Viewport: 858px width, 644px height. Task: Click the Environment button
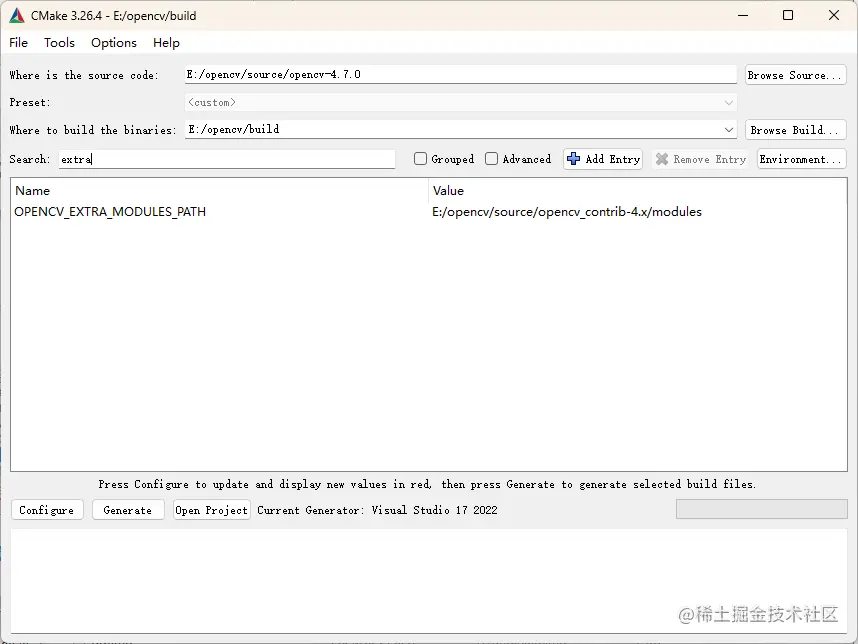tap(802, 159)
